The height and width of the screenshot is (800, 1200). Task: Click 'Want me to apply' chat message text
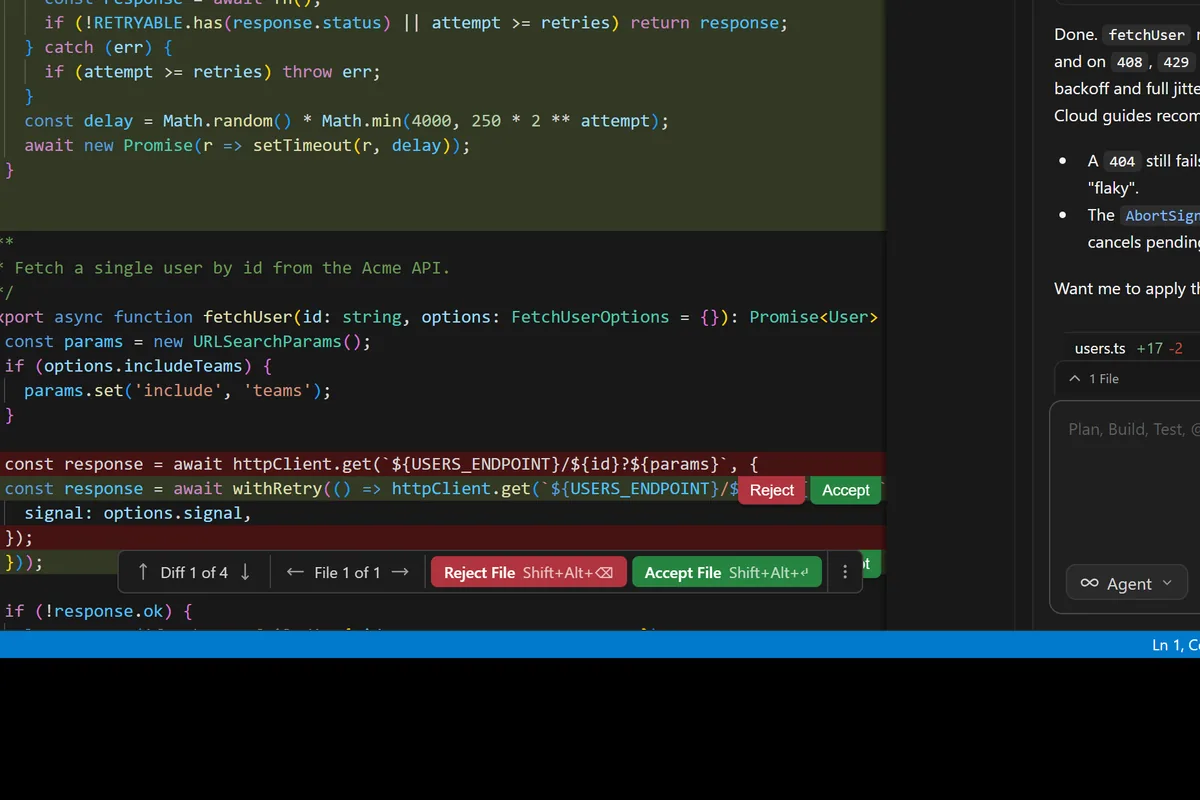click(x=1126, y=289)
